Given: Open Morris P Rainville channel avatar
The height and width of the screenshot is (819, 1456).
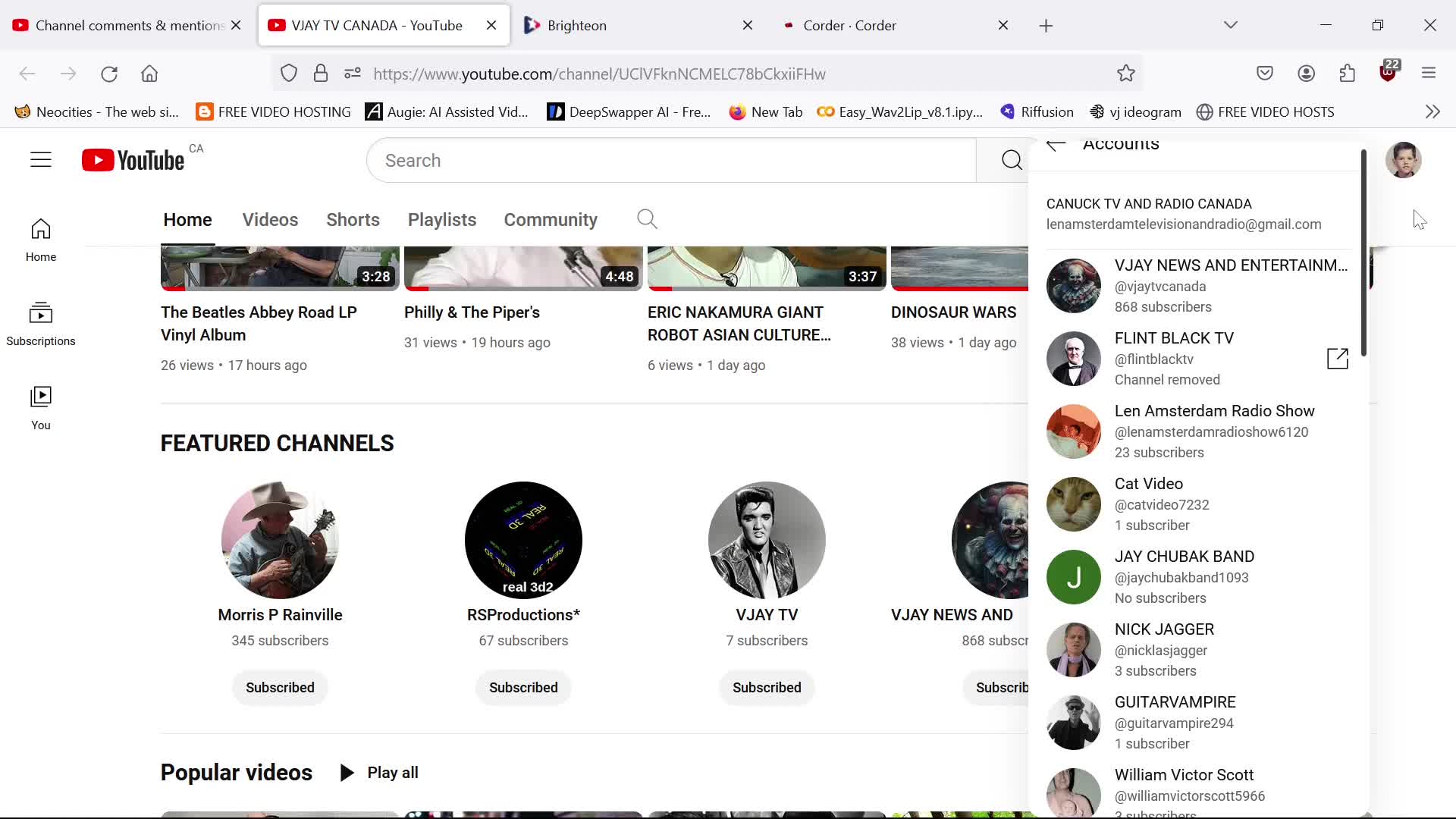Looking at the screenshot, I should coord(280,540).
